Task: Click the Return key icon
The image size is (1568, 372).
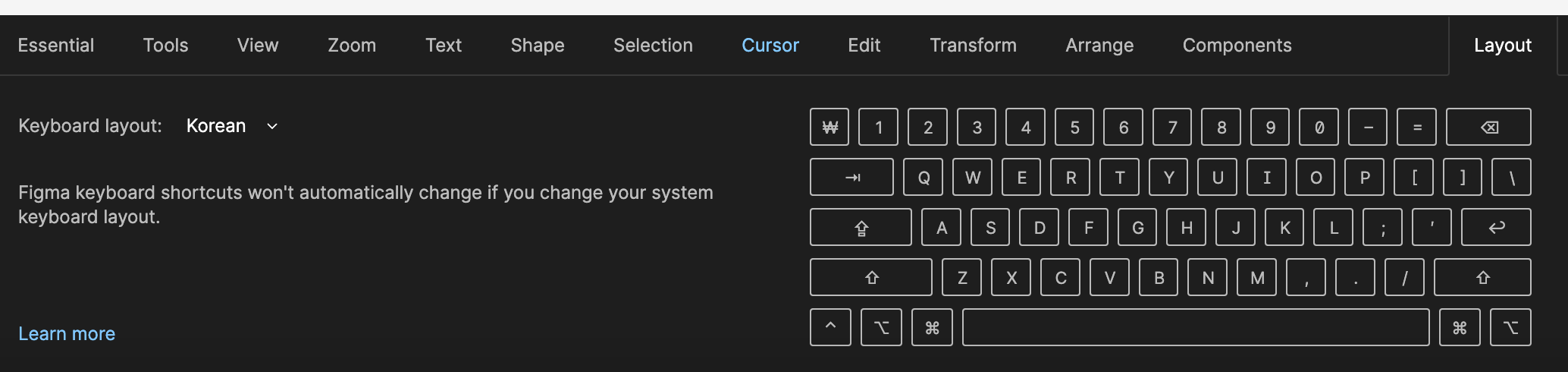Action: coord(1496,227)
